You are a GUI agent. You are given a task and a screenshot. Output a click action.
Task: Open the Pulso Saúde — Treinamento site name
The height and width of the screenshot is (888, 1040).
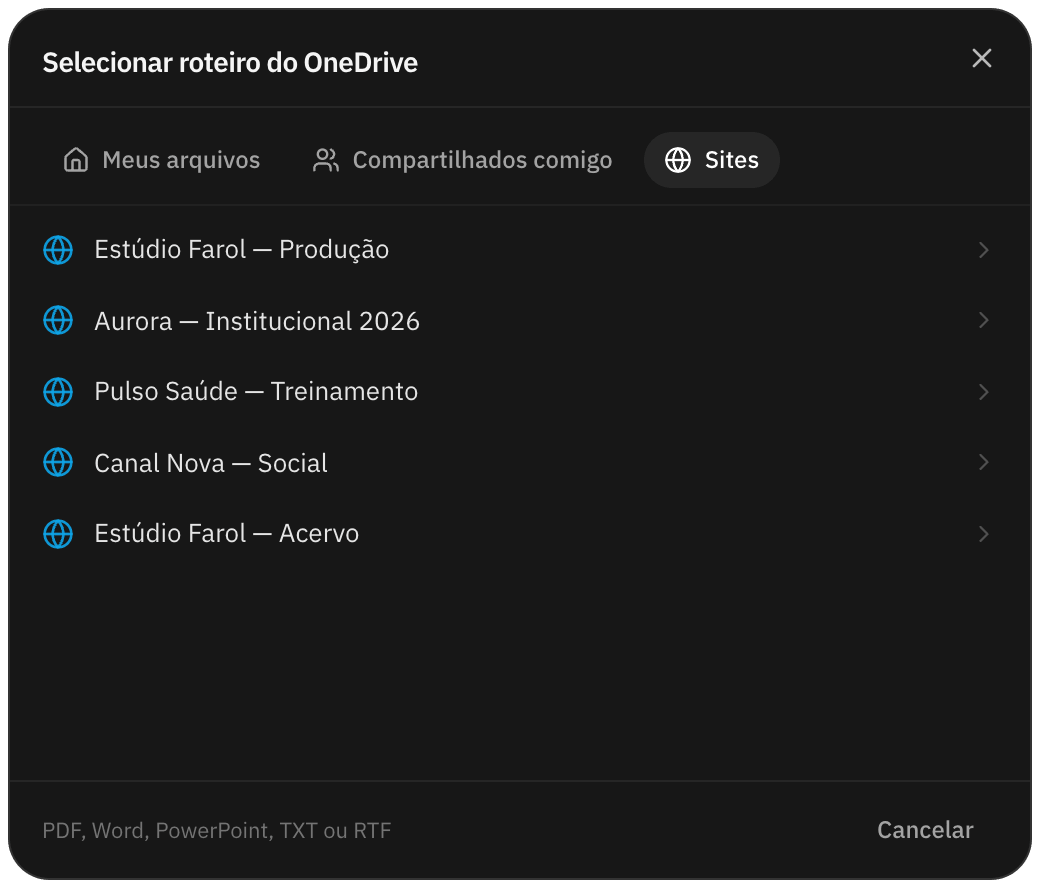[x=256, y=391]
